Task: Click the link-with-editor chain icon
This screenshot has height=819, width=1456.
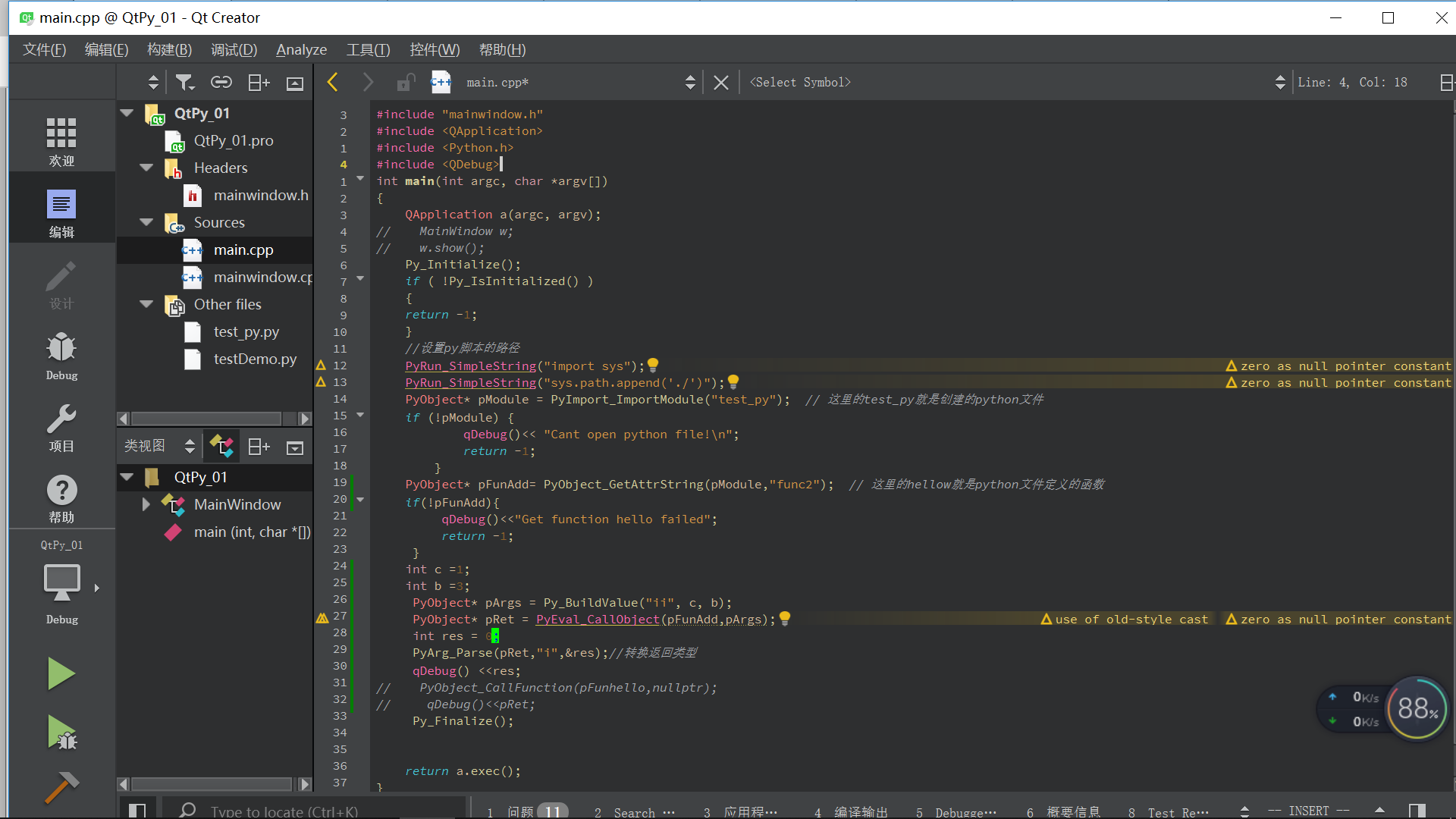Action: 221,82
